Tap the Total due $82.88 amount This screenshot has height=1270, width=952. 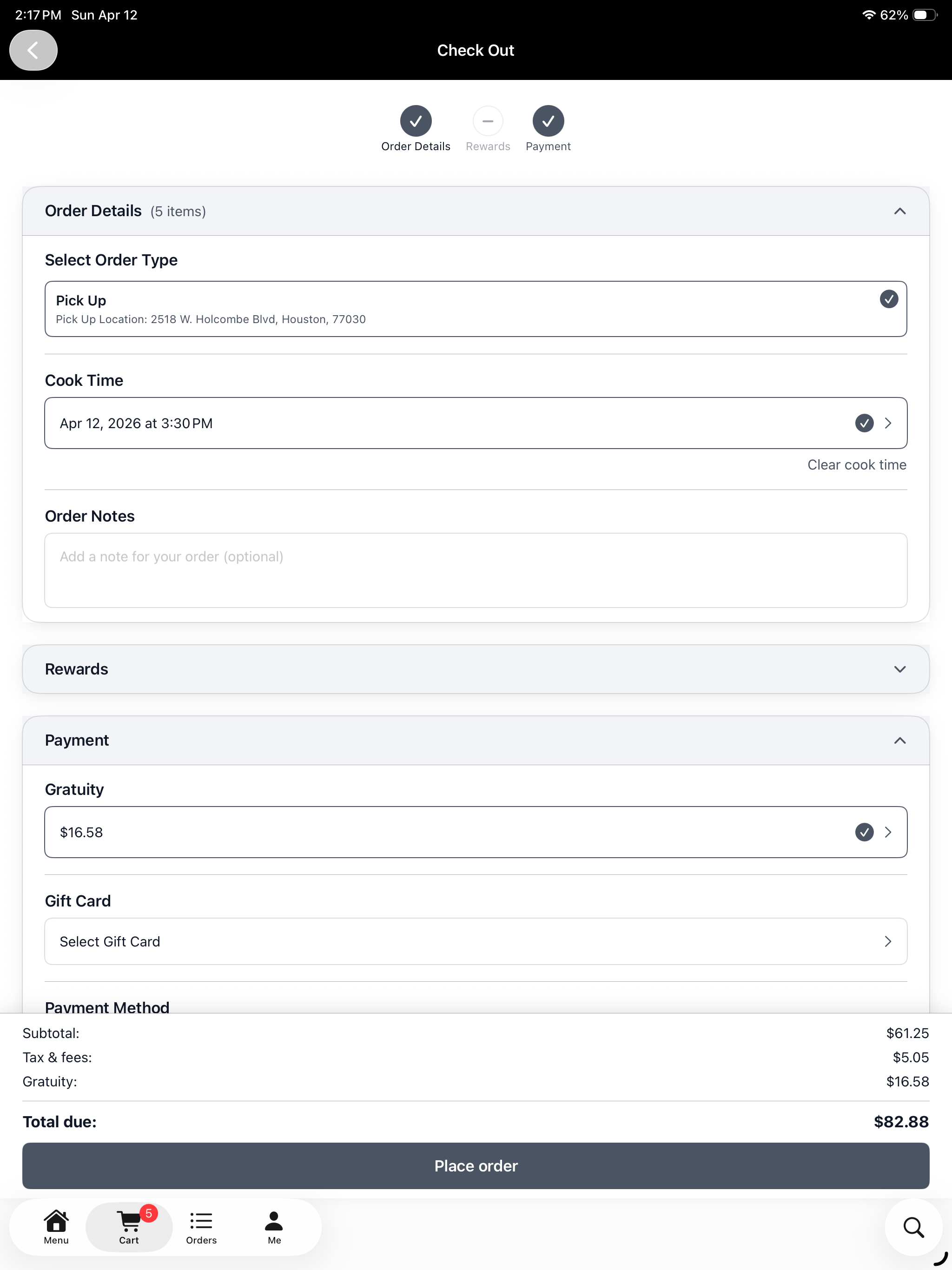[901, 1121]
